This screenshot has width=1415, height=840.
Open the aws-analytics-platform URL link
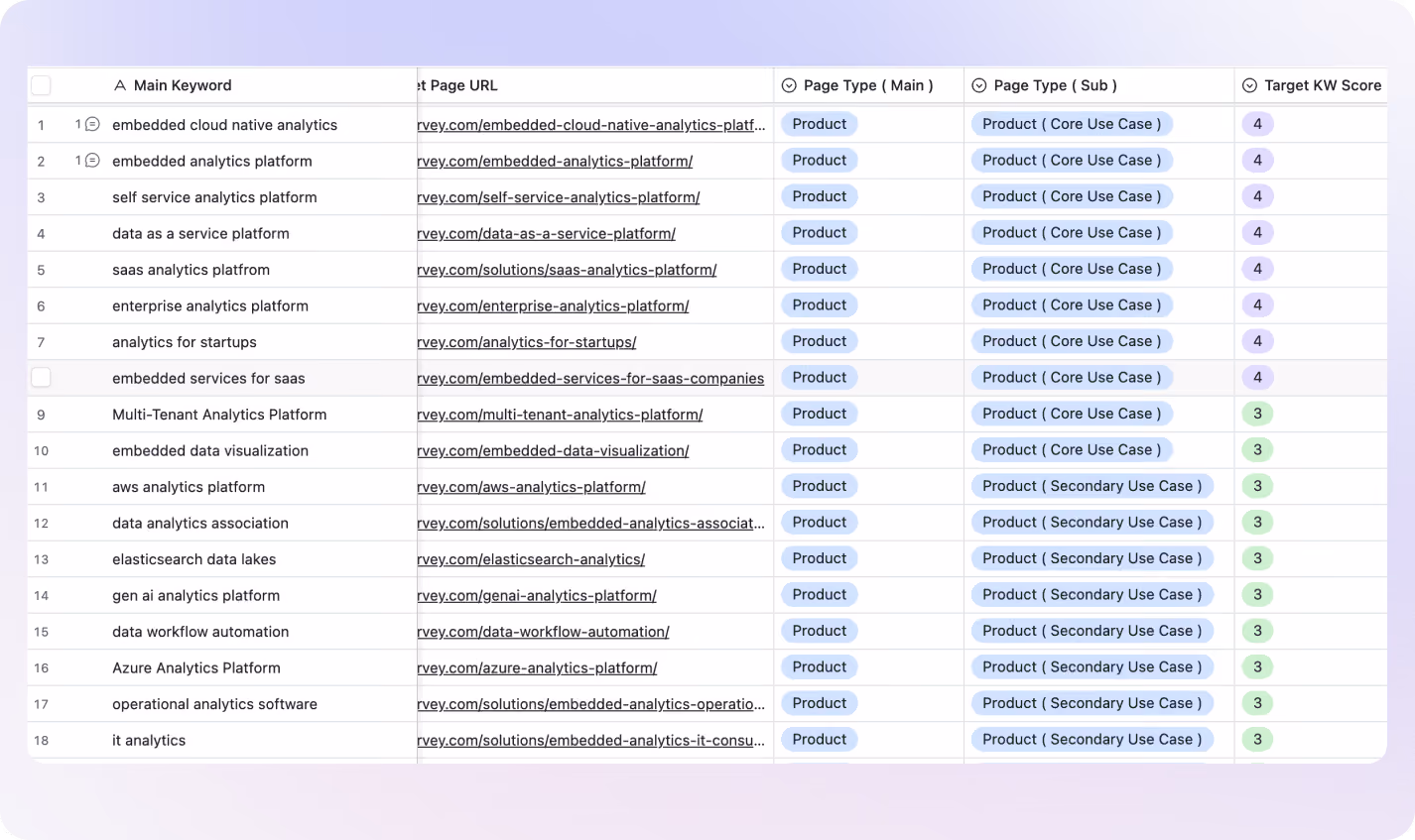(x=532, y=487)
